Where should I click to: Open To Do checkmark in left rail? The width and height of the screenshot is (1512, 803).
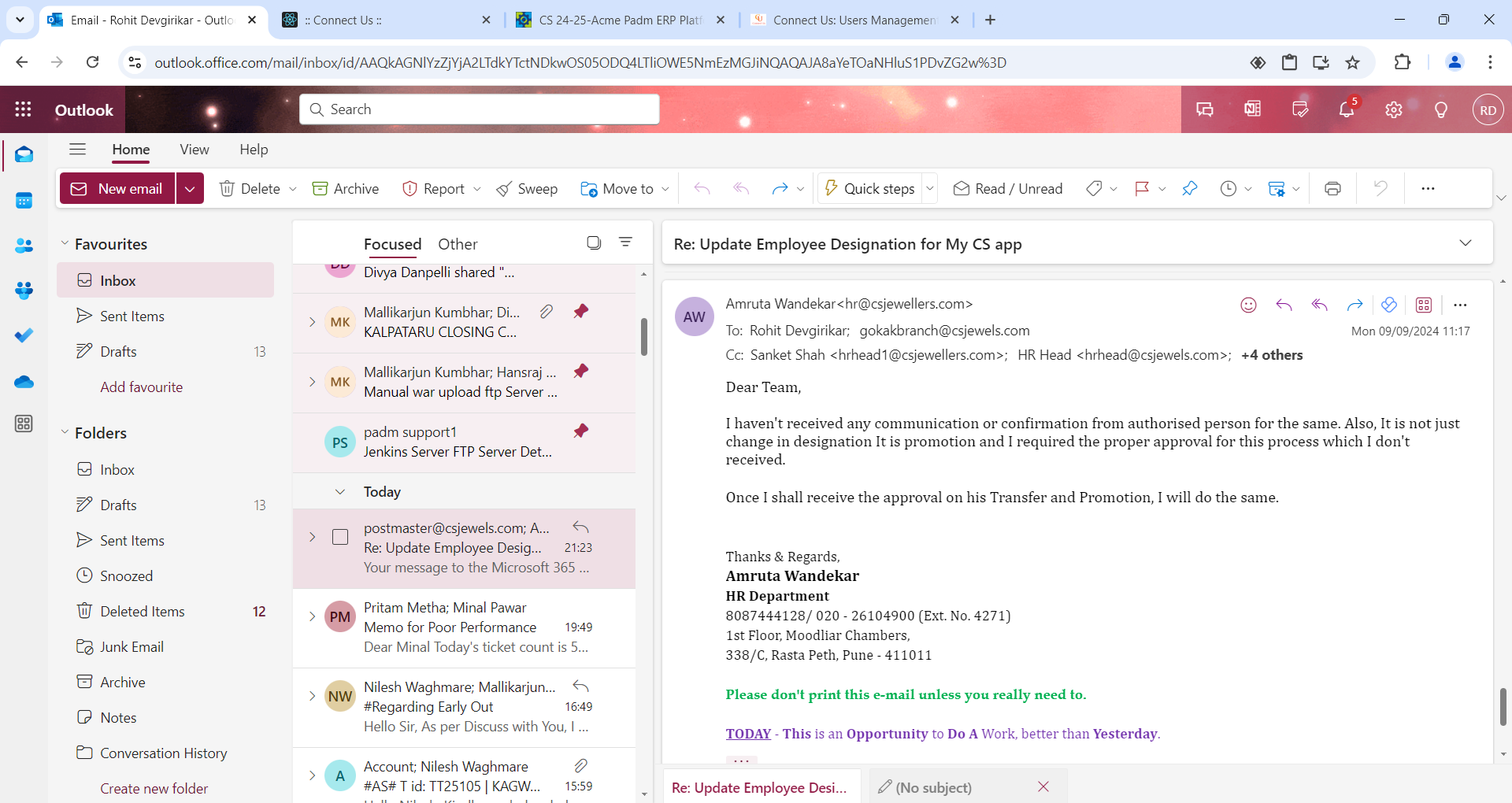pos(24,335)
